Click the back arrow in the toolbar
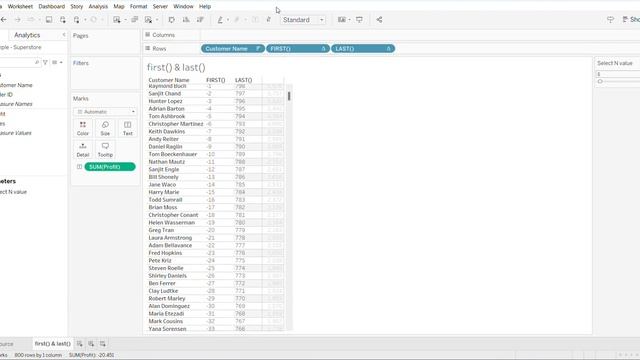Screen dimensions: 640x360 (4, 20)
